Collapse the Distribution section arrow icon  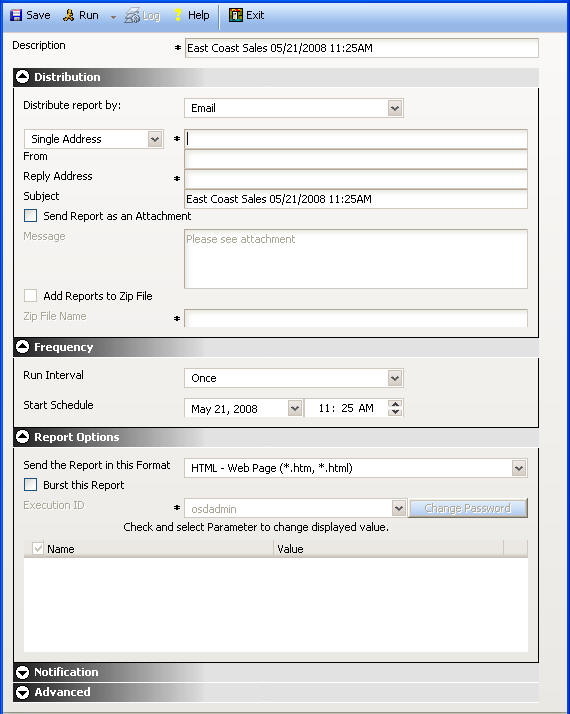click(x=22, y=77)
